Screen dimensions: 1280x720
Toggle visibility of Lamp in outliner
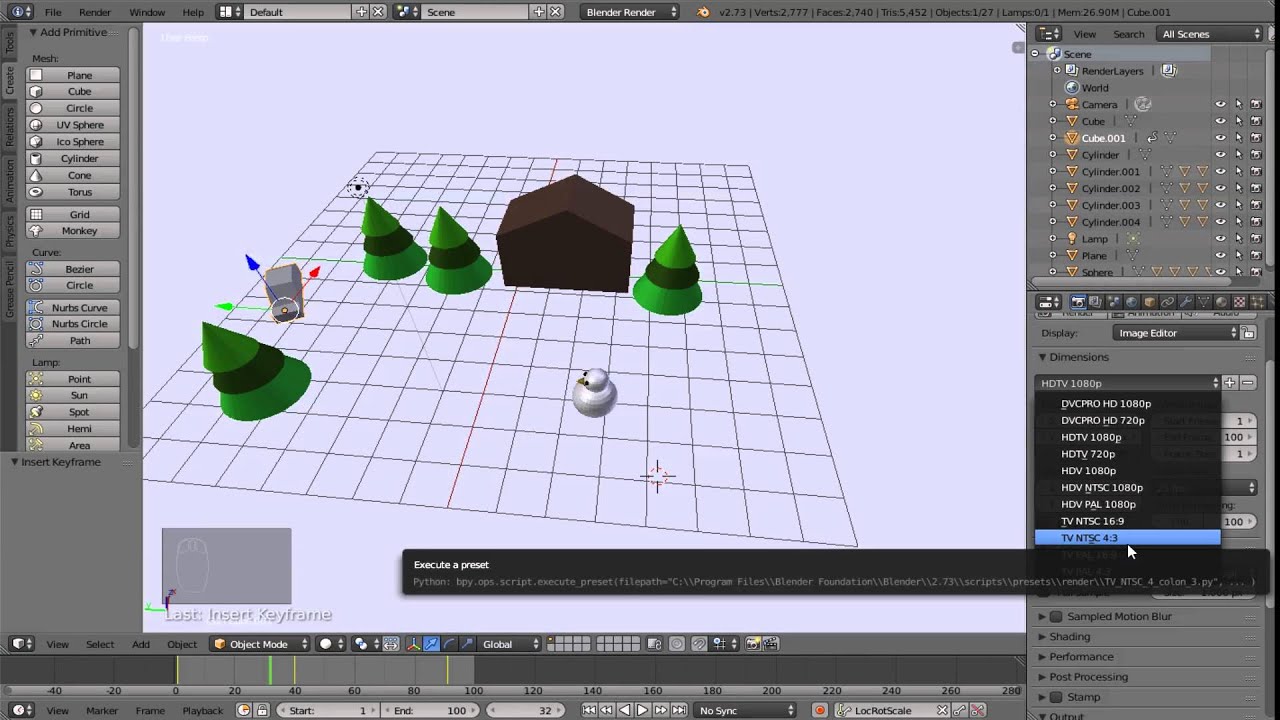[1220, 239]
